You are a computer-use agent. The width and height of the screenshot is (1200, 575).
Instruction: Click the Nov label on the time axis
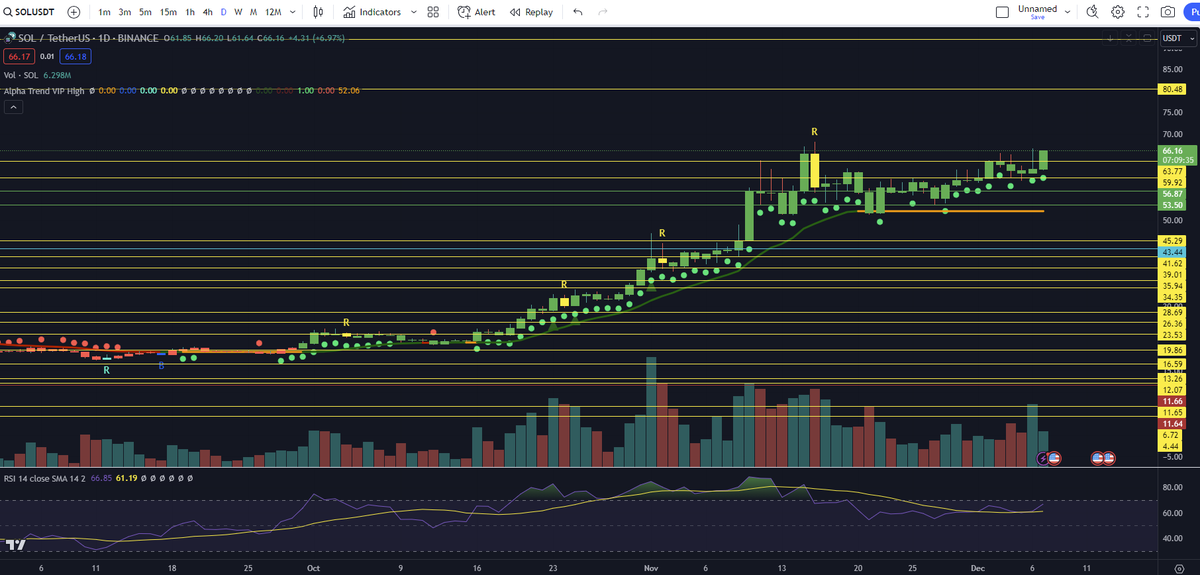click(651, 566)
